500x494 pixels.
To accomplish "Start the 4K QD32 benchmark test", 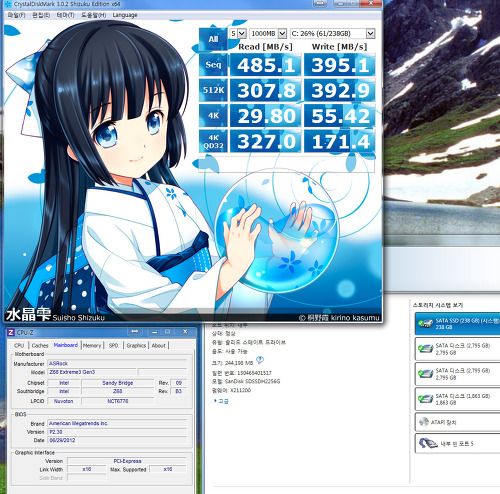I will click(x=213, y=141).
